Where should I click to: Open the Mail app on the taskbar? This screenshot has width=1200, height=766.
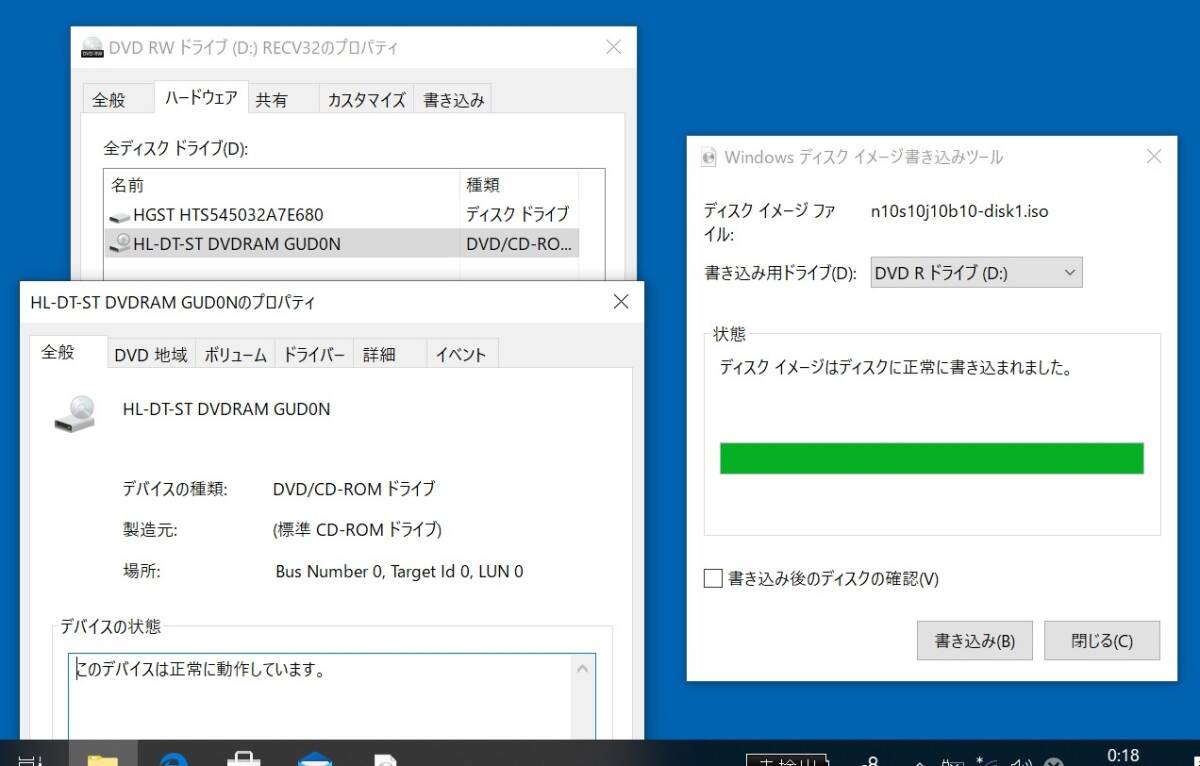(314, 758)
